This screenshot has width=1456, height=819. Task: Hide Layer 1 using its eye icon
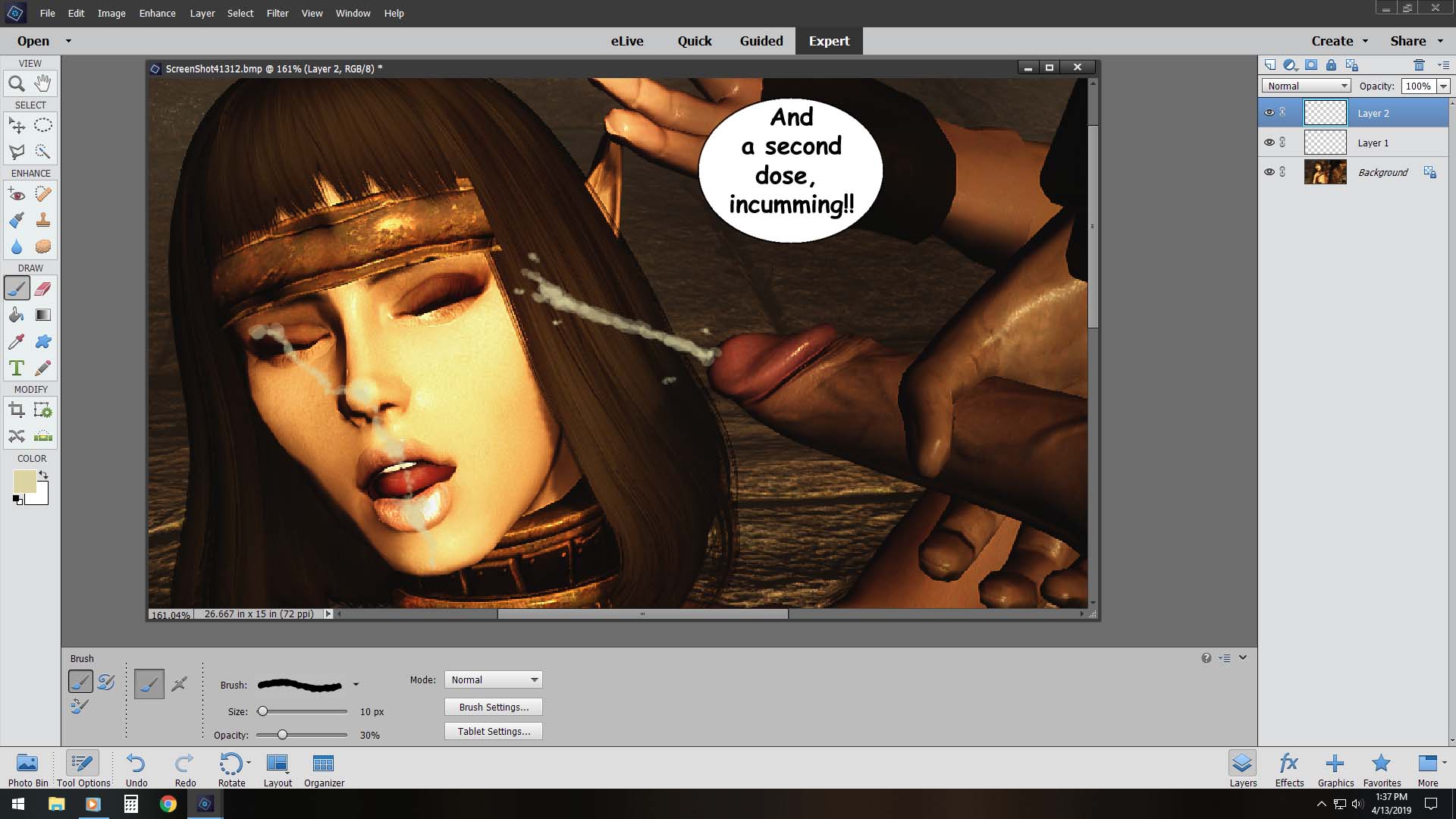[1269, 142]
